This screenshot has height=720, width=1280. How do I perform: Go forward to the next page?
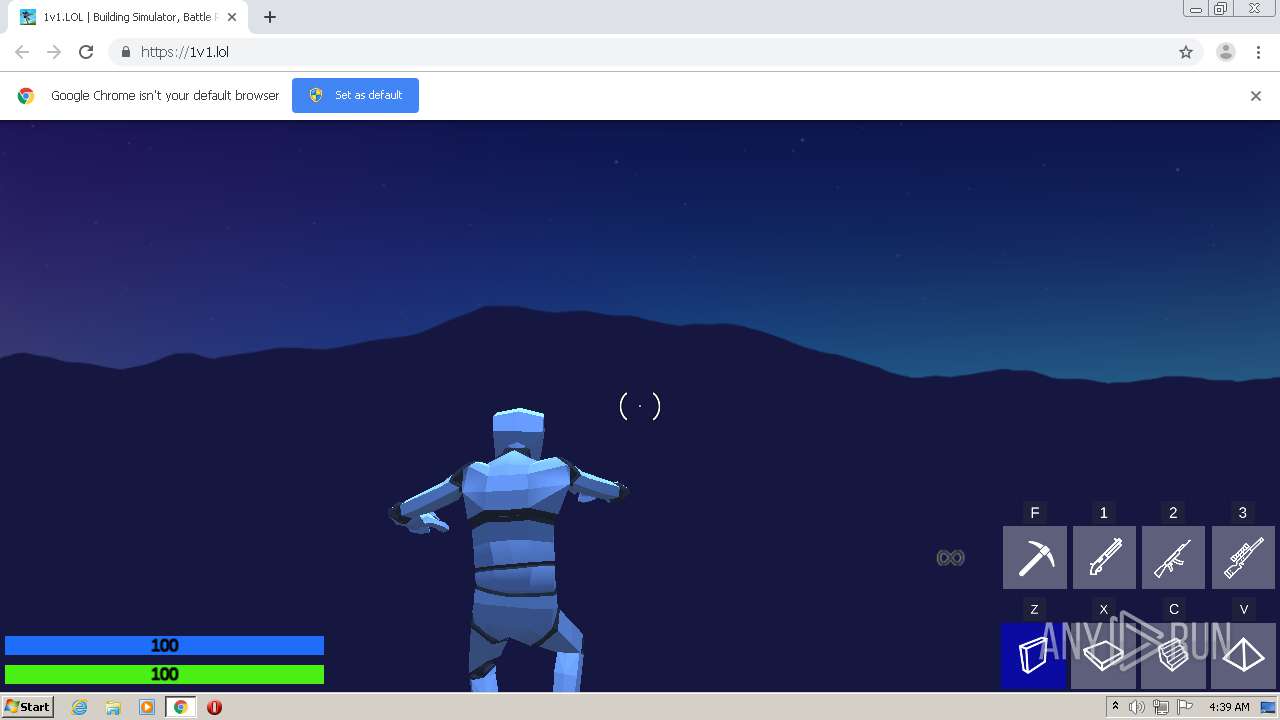(54, 52)
